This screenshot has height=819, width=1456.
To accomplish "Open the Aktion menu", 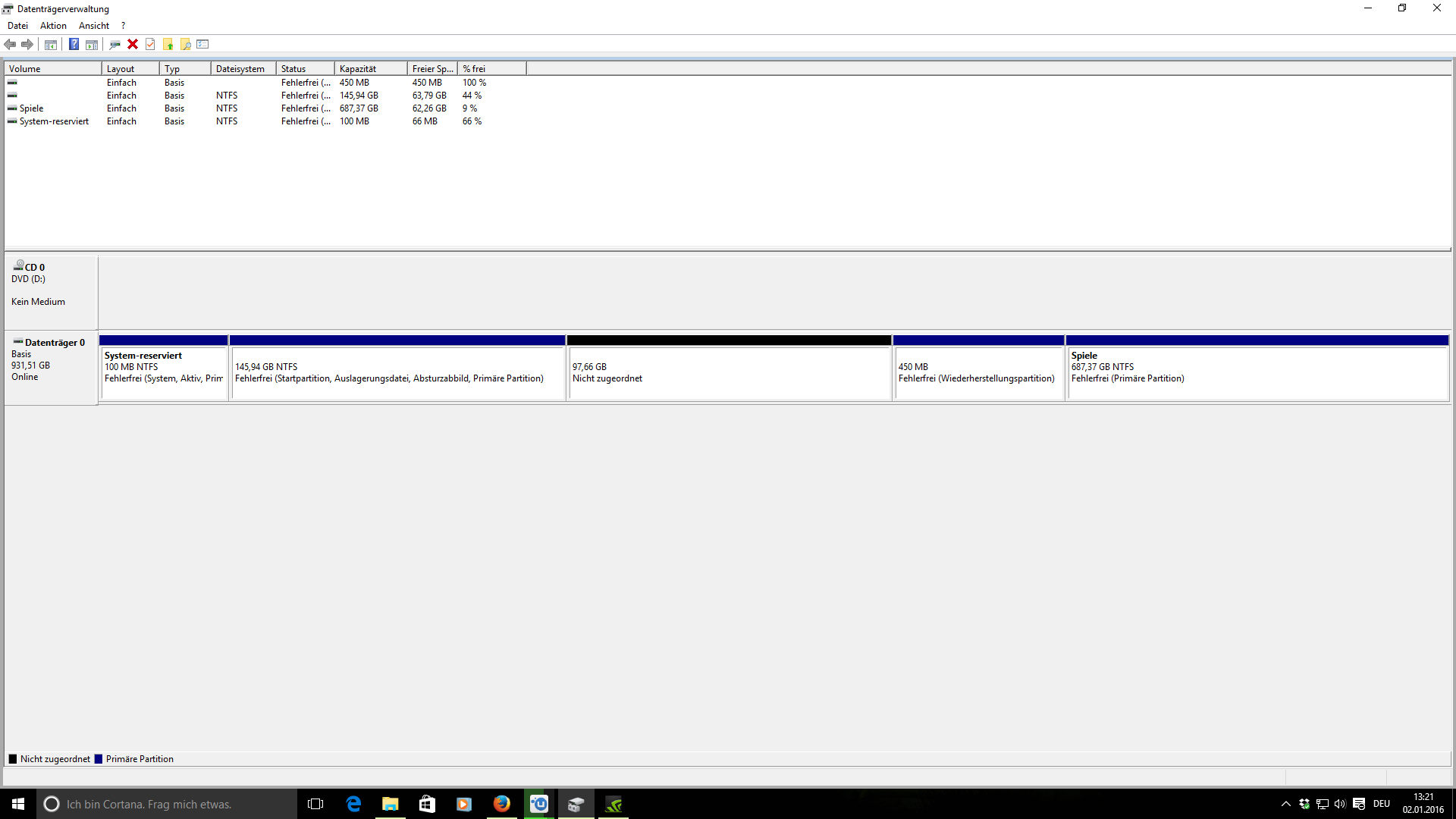I will pos(53,26).
